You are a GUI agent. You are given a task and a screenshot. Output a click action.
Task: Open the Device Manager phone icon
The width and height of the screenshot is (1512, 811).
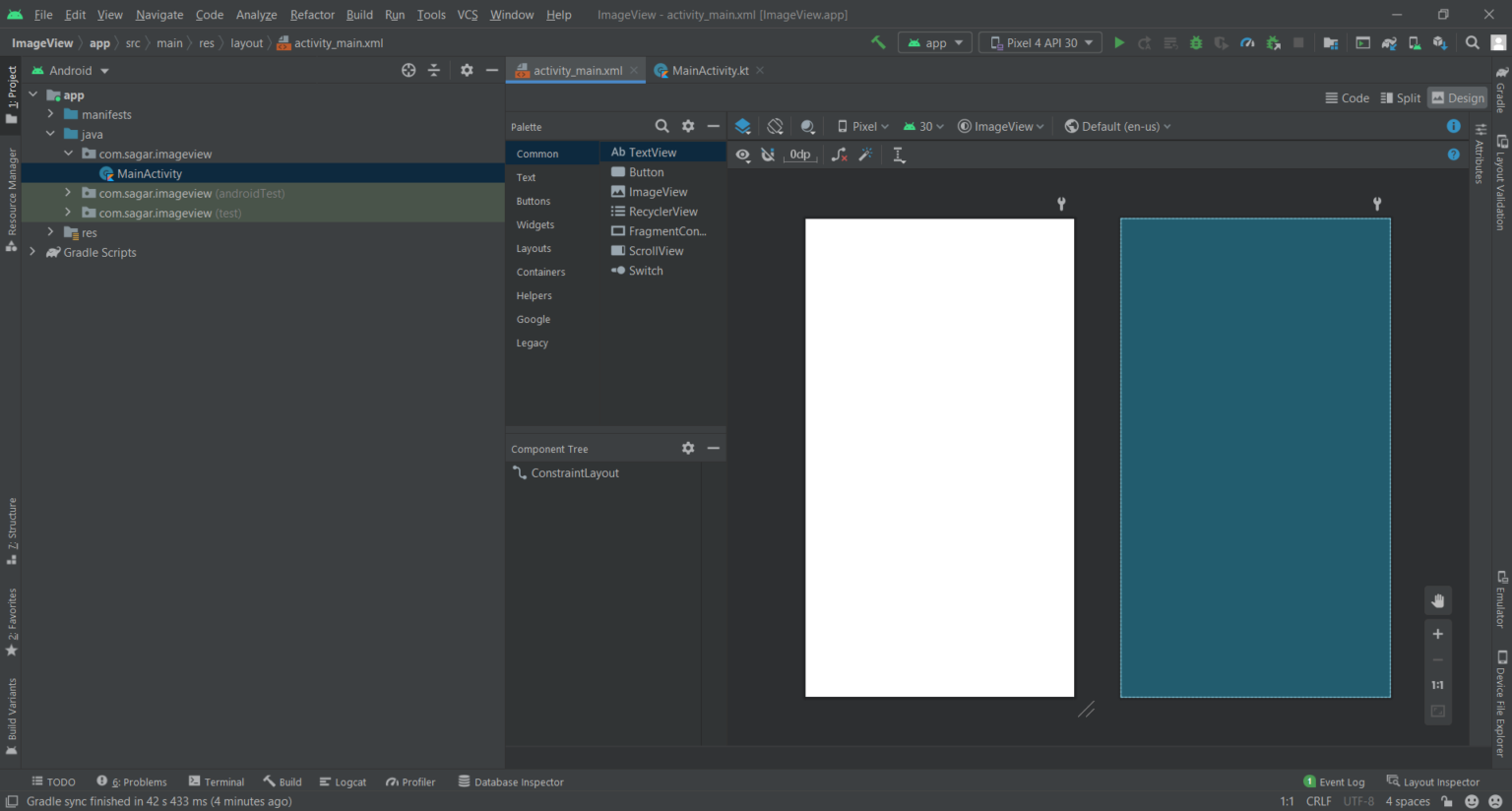tap(1415, 42)
